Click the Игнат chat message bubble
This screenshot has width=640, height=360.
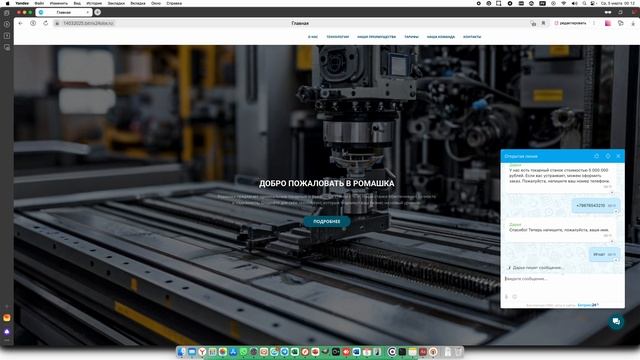tap(604, 254)
